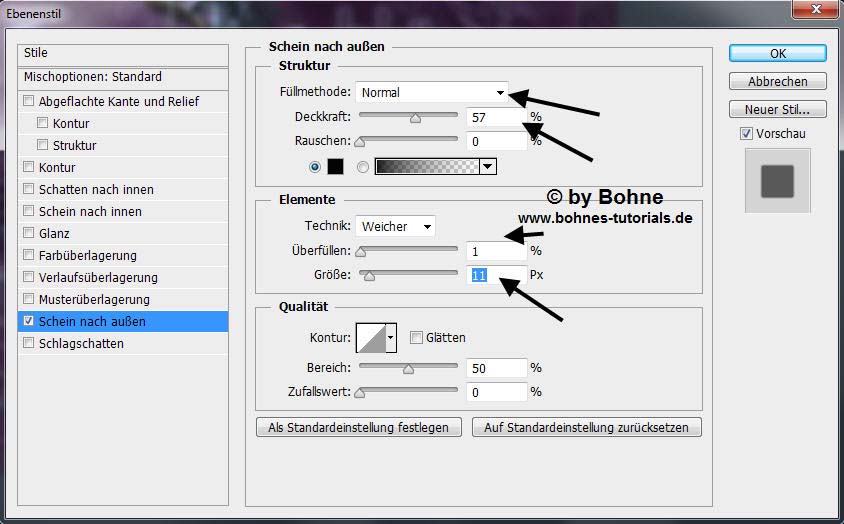844x524 pixels.
Task: Open the Kontur contour picker arrow
Action: click(391, 338)
